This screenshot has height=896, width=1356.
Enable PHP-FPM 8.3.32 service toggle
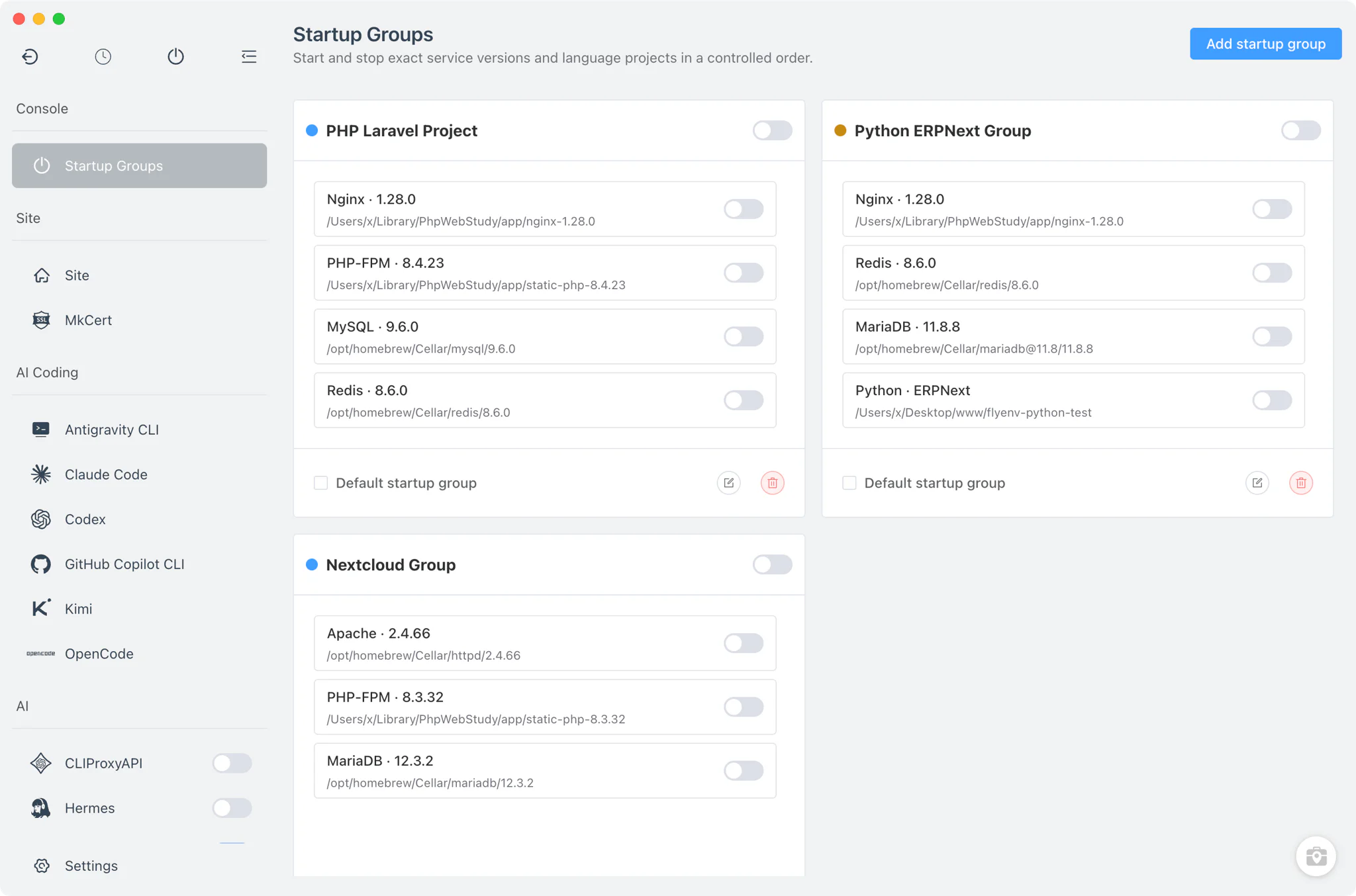tap(744, 707)
